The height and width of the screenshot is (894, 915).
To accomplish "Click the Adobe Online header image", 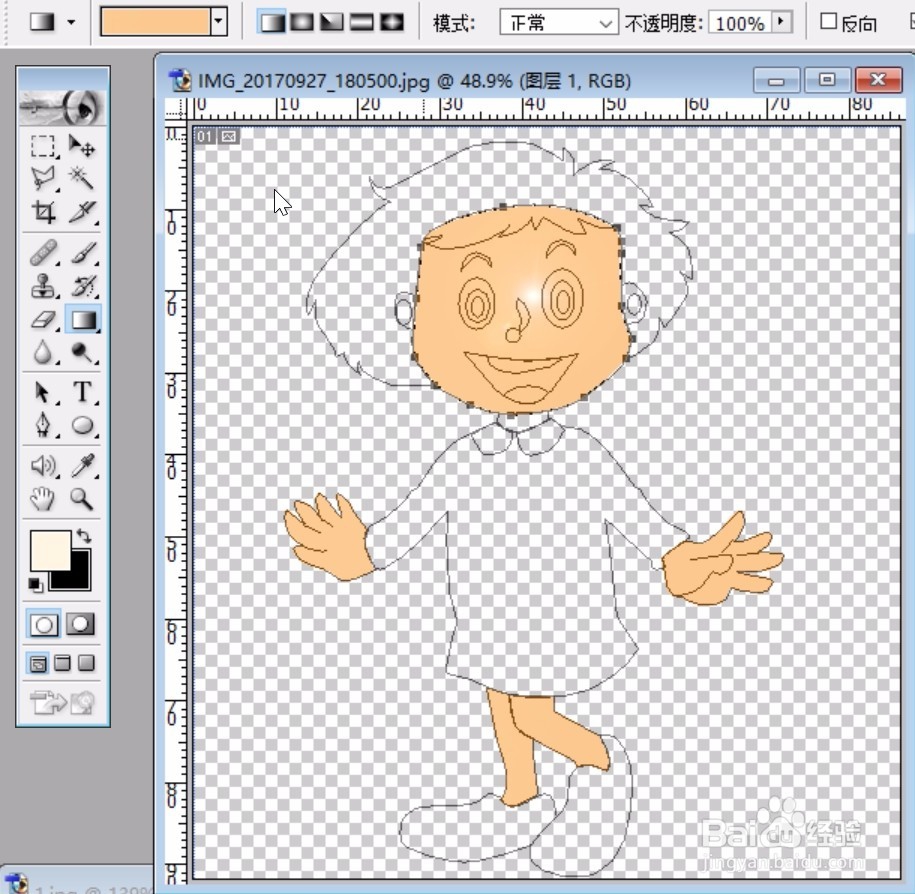I will pyautogui.click(x=62, y=107).
